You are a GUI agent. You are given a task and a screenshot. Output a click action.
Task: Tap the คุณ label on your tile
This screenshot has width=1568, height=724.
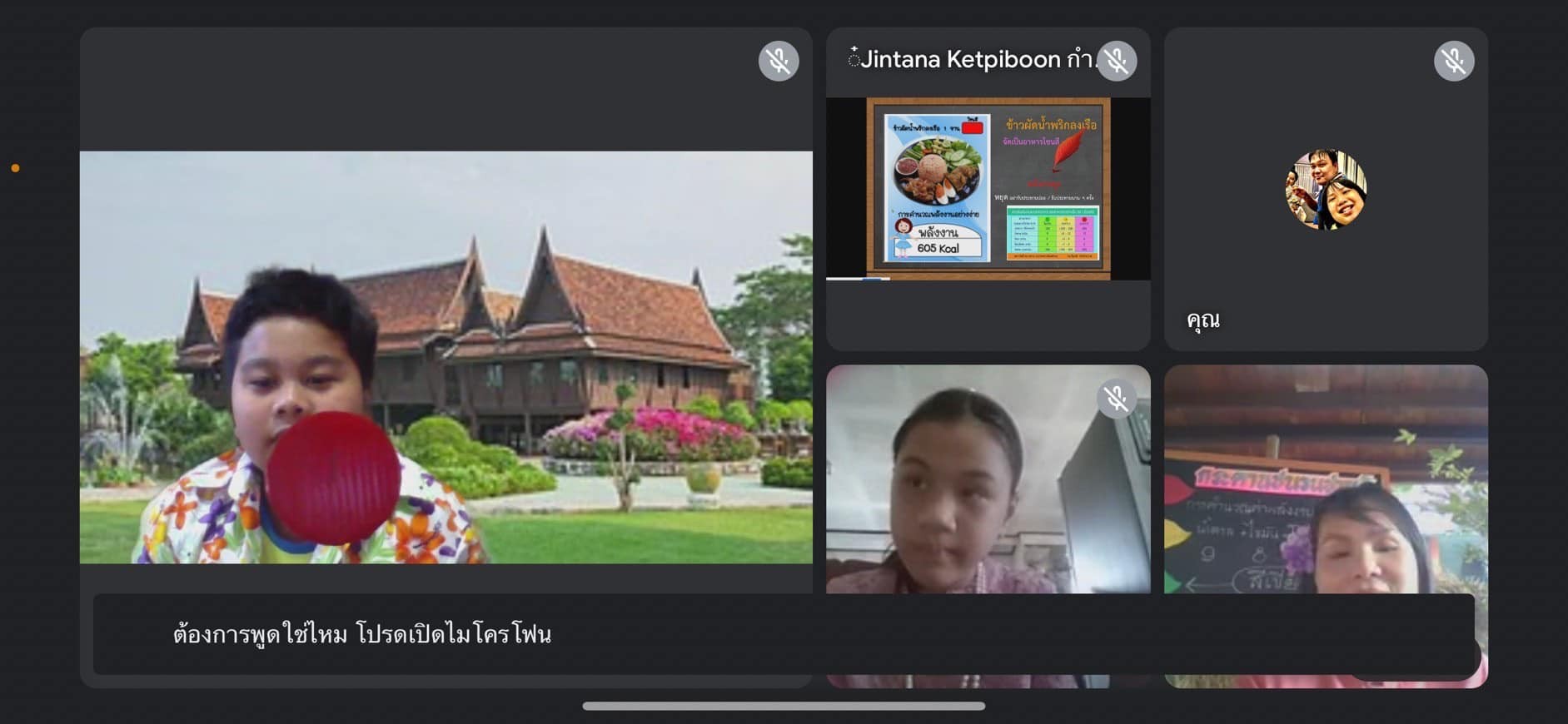click(x=1203, y=320)
